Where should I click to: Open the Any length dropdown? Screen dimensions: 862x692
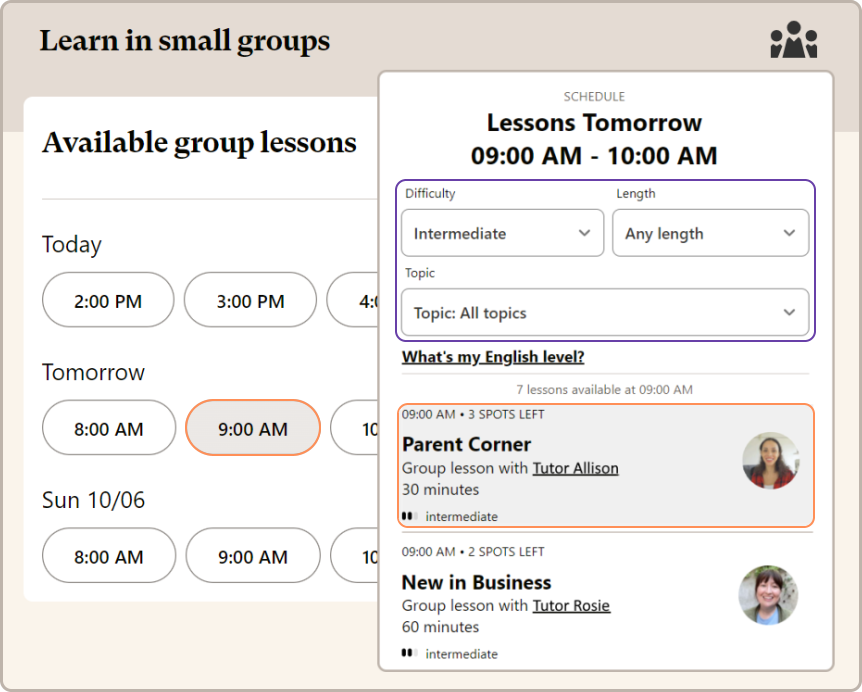point(710,233)
